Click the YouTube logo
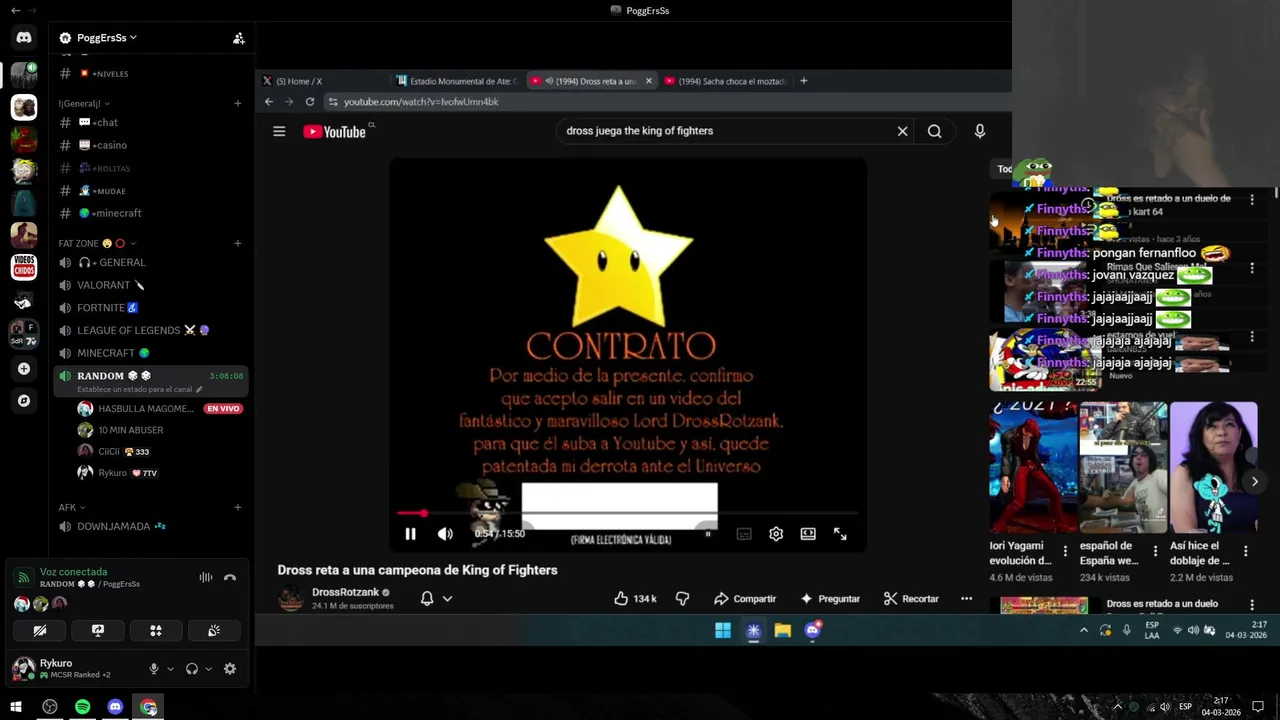Image resolution: width=1280 pixels, height=720 pixels. point(336,131)
